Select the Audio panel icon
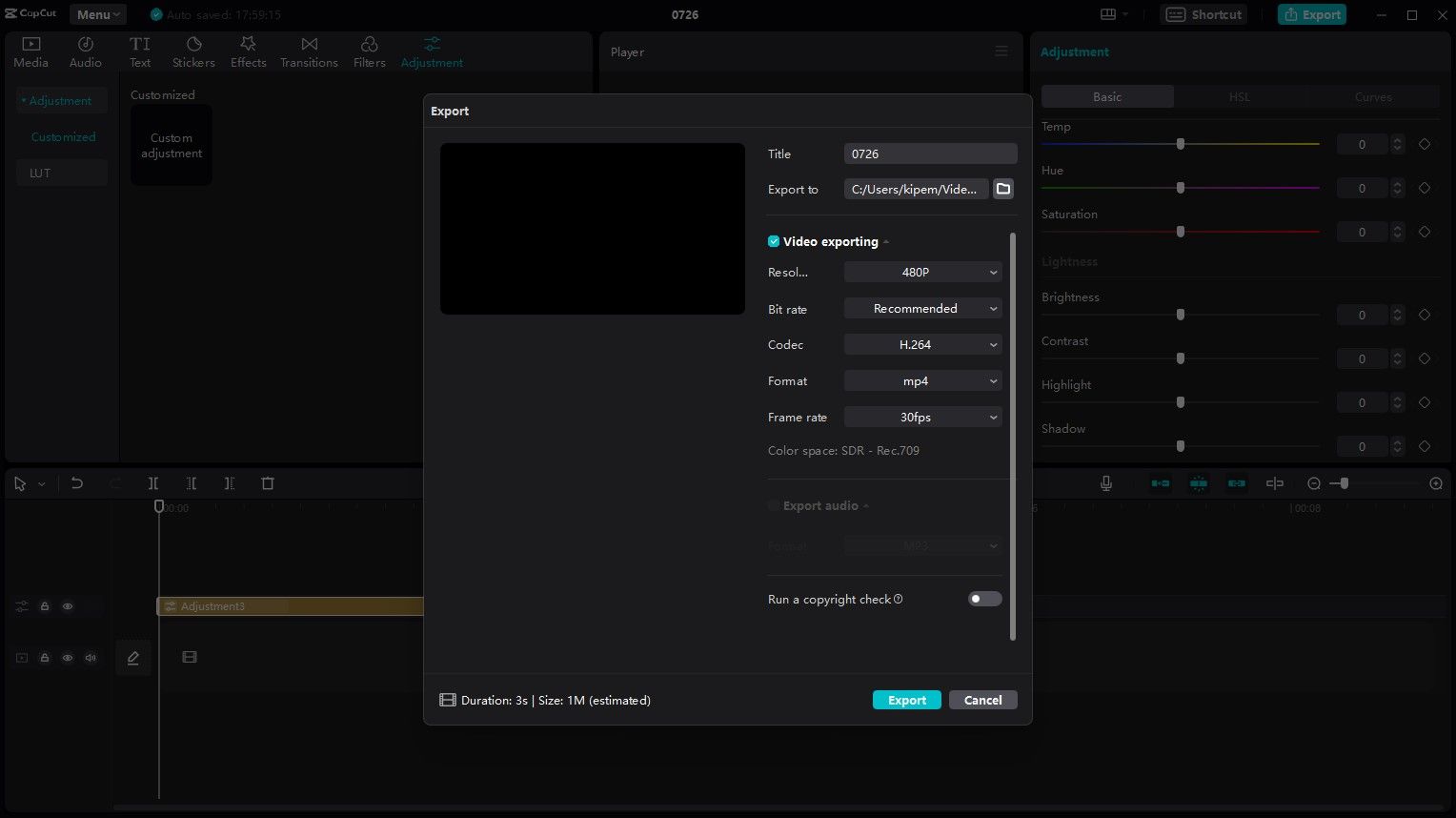The image size is (1456, 818). pyautogui.click(x=85, y=51)
